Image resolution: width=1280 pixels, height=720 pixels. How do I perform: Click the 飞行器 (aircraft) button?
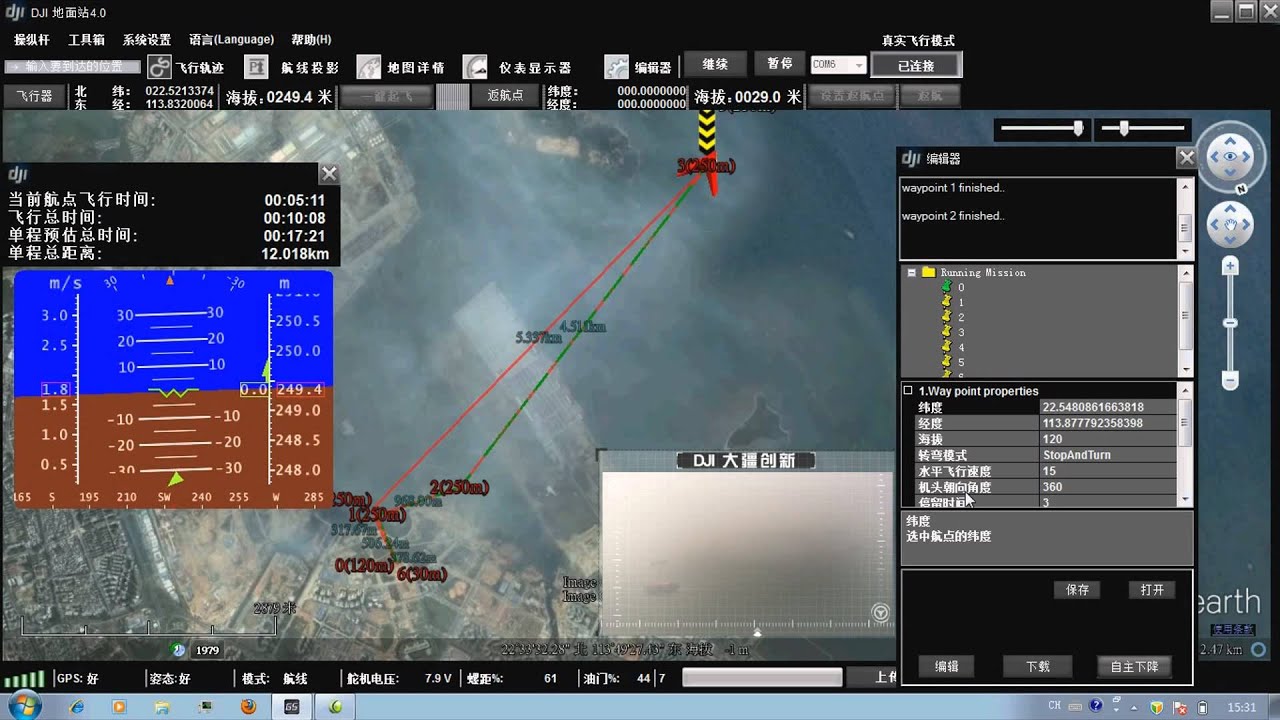click(35, 96)
